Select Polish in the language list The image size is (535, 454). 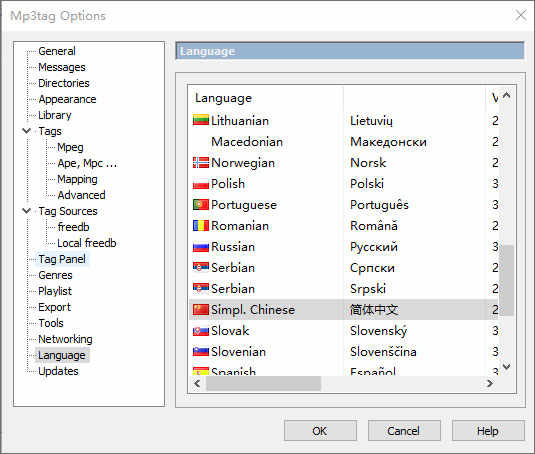coord(228,184)
